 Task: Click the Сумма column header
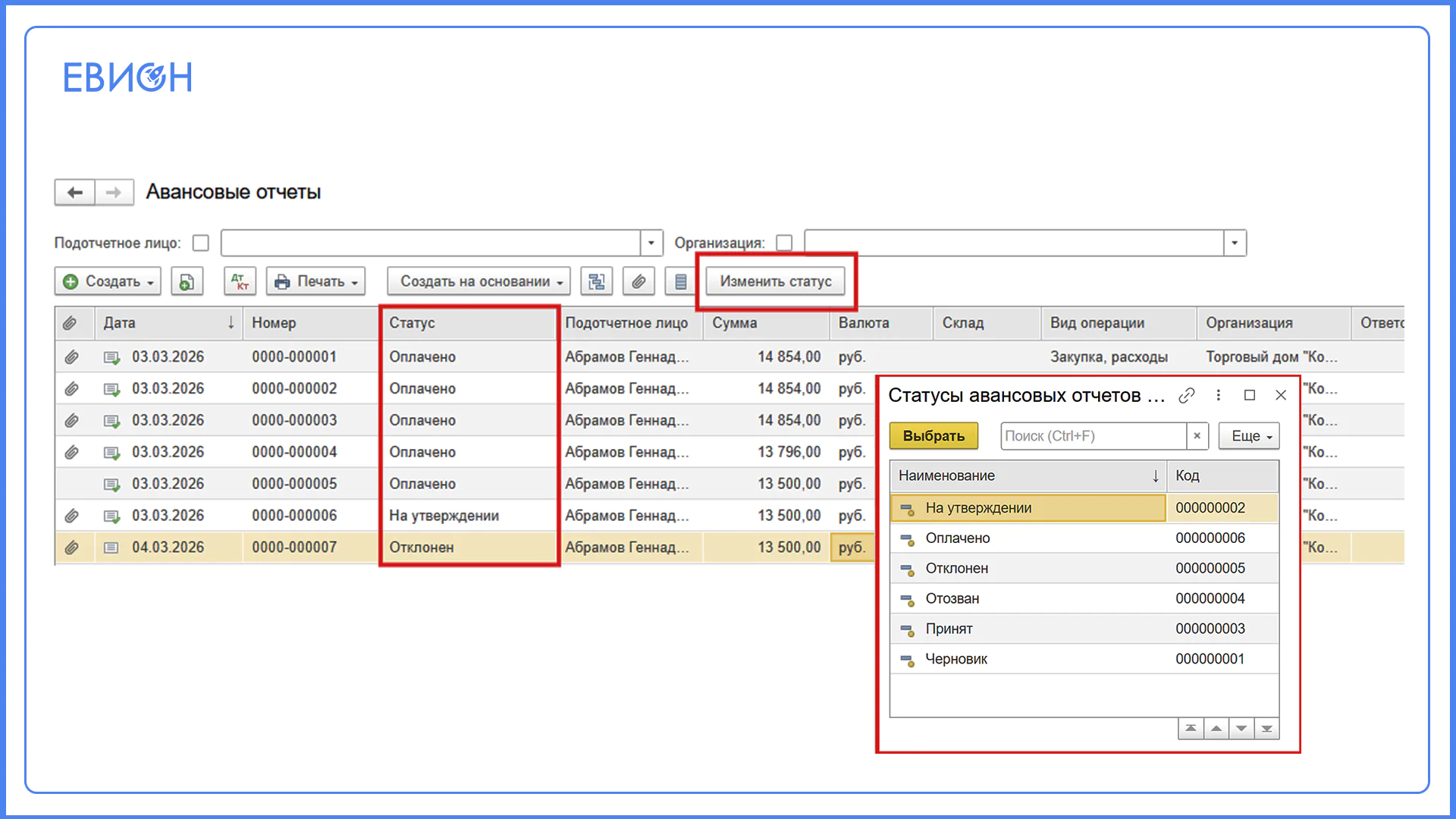pyautogui.click(x=767, y=323)
